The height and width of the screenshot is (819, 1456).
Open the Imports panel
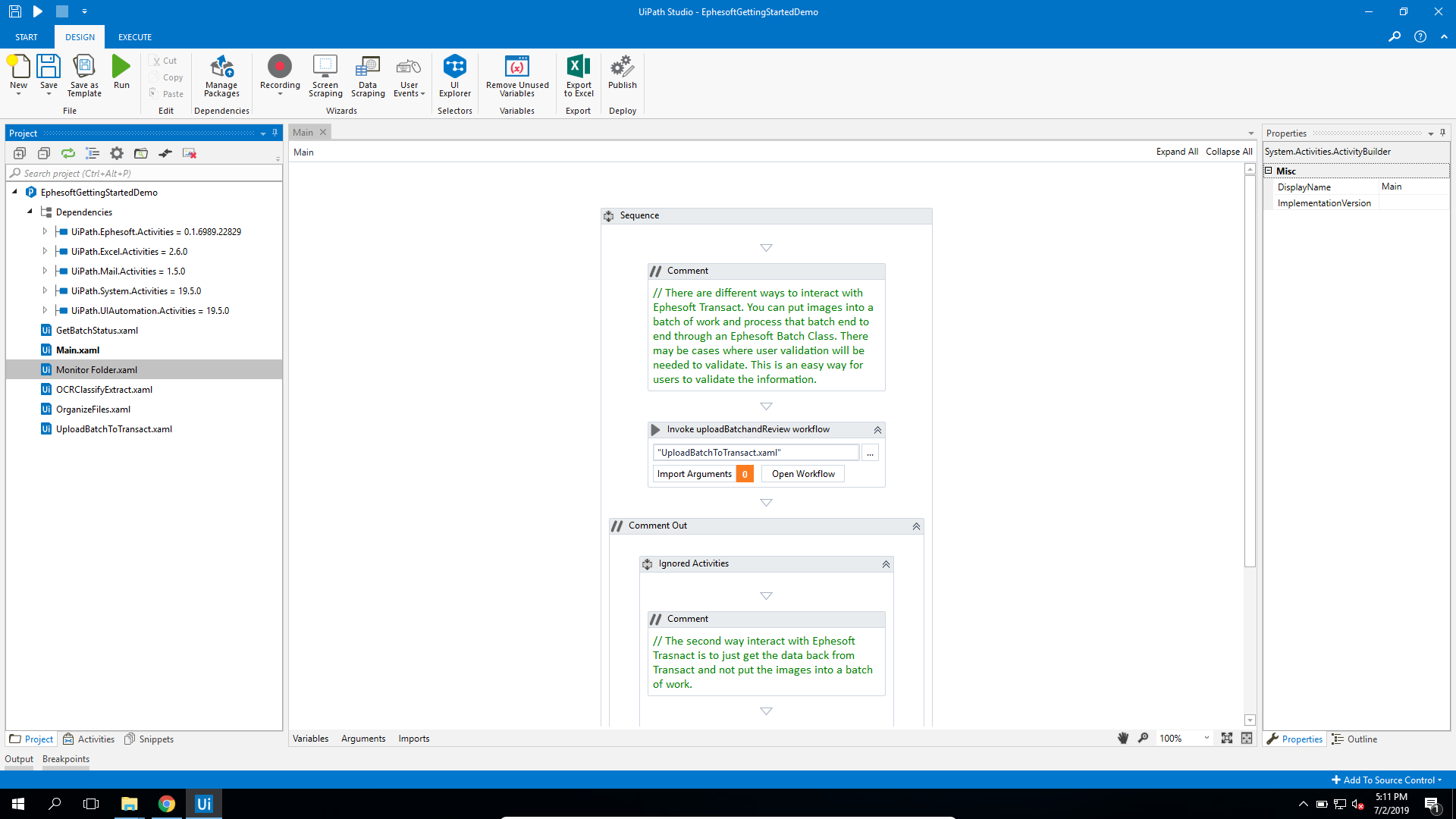click(x=414, y=739)
